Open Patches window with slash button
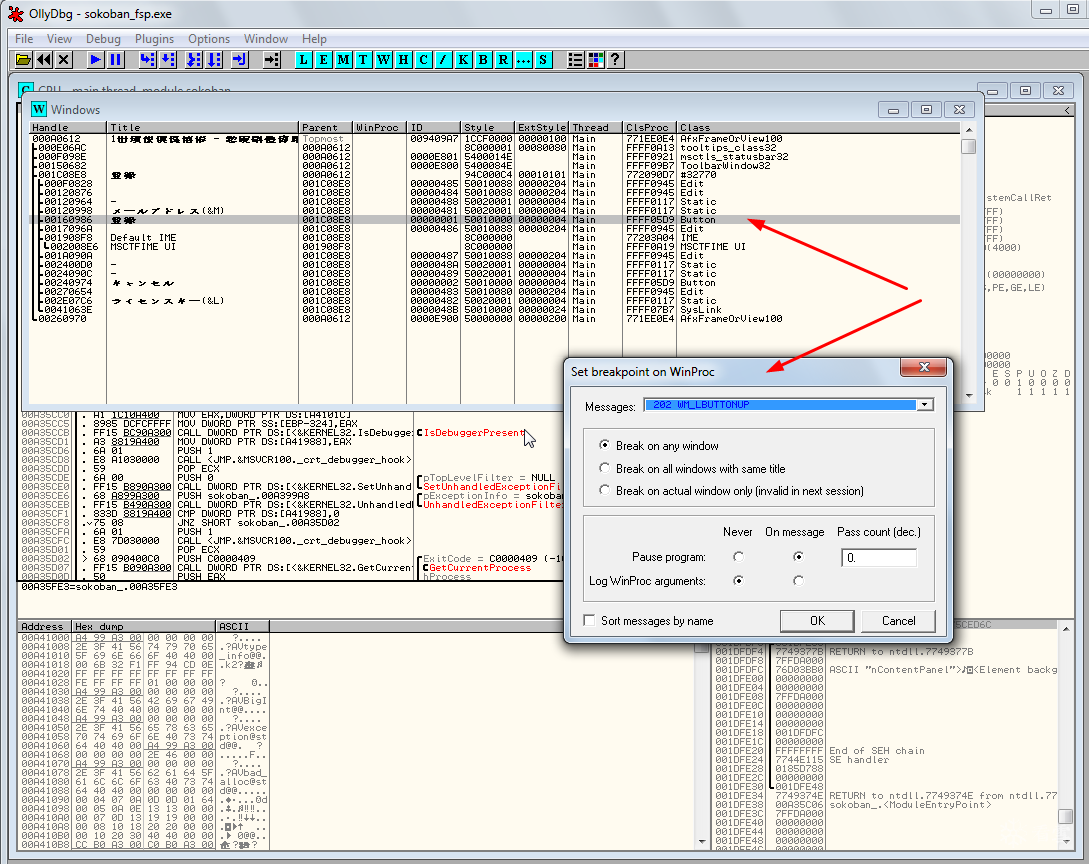Viewport: 1089px width, 864px height. coord(443,60)
